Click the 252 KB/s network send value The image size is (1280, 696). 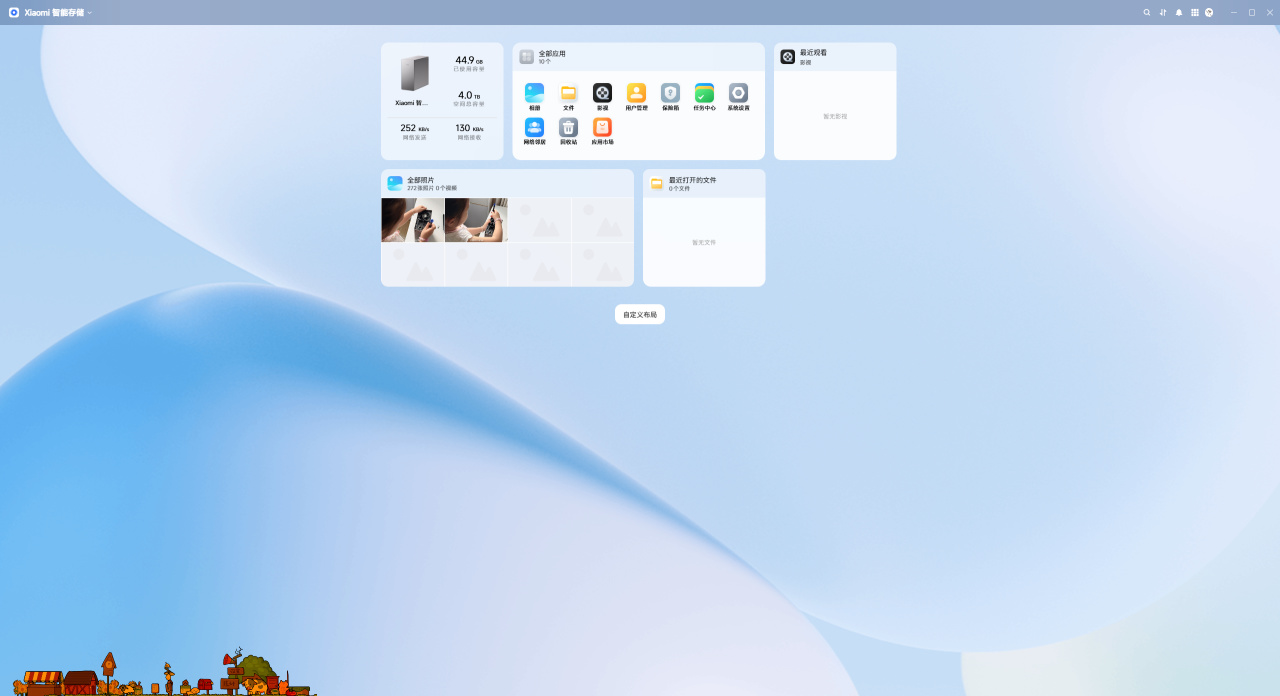point(414,128)
